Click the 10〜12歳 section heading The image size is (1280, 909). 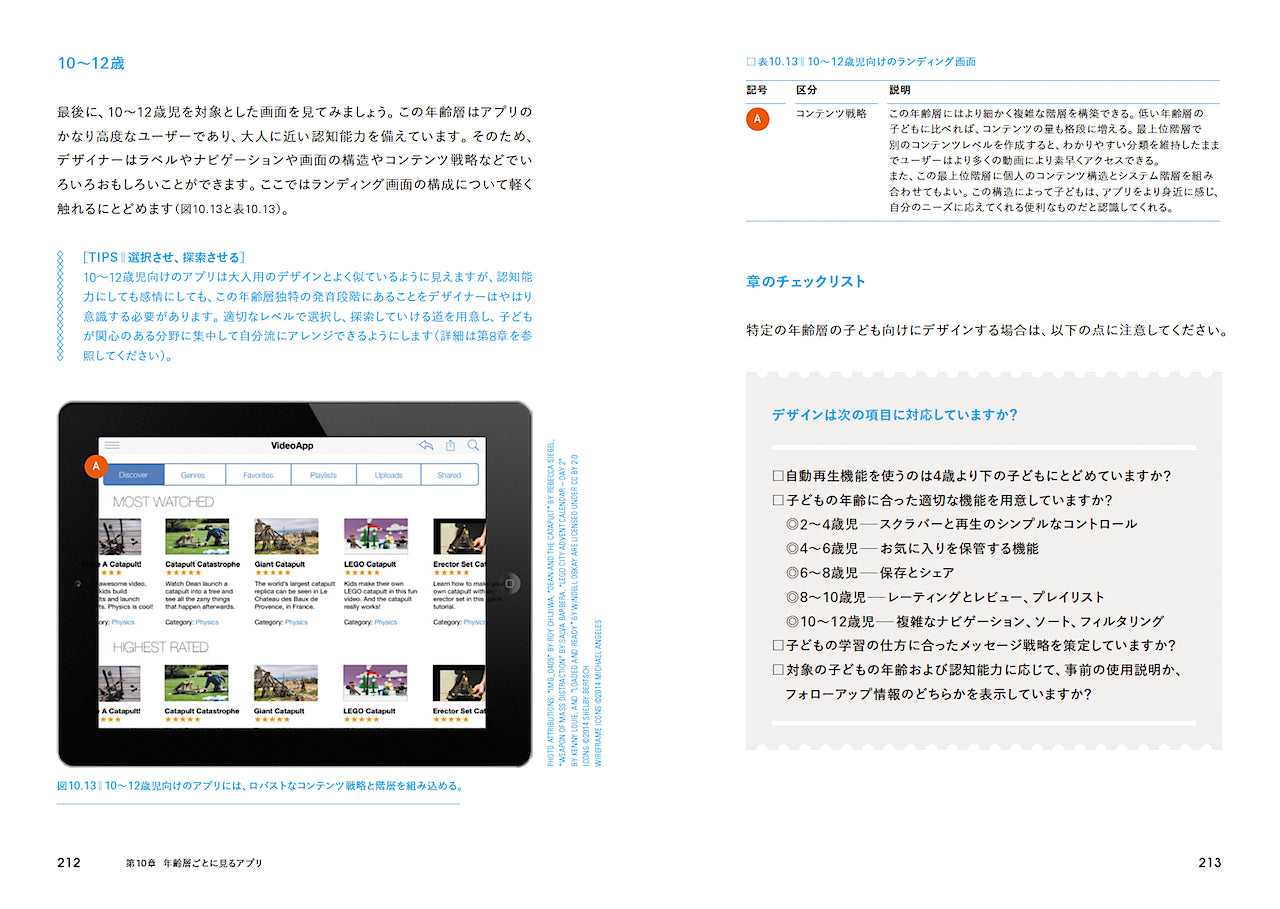91,64
